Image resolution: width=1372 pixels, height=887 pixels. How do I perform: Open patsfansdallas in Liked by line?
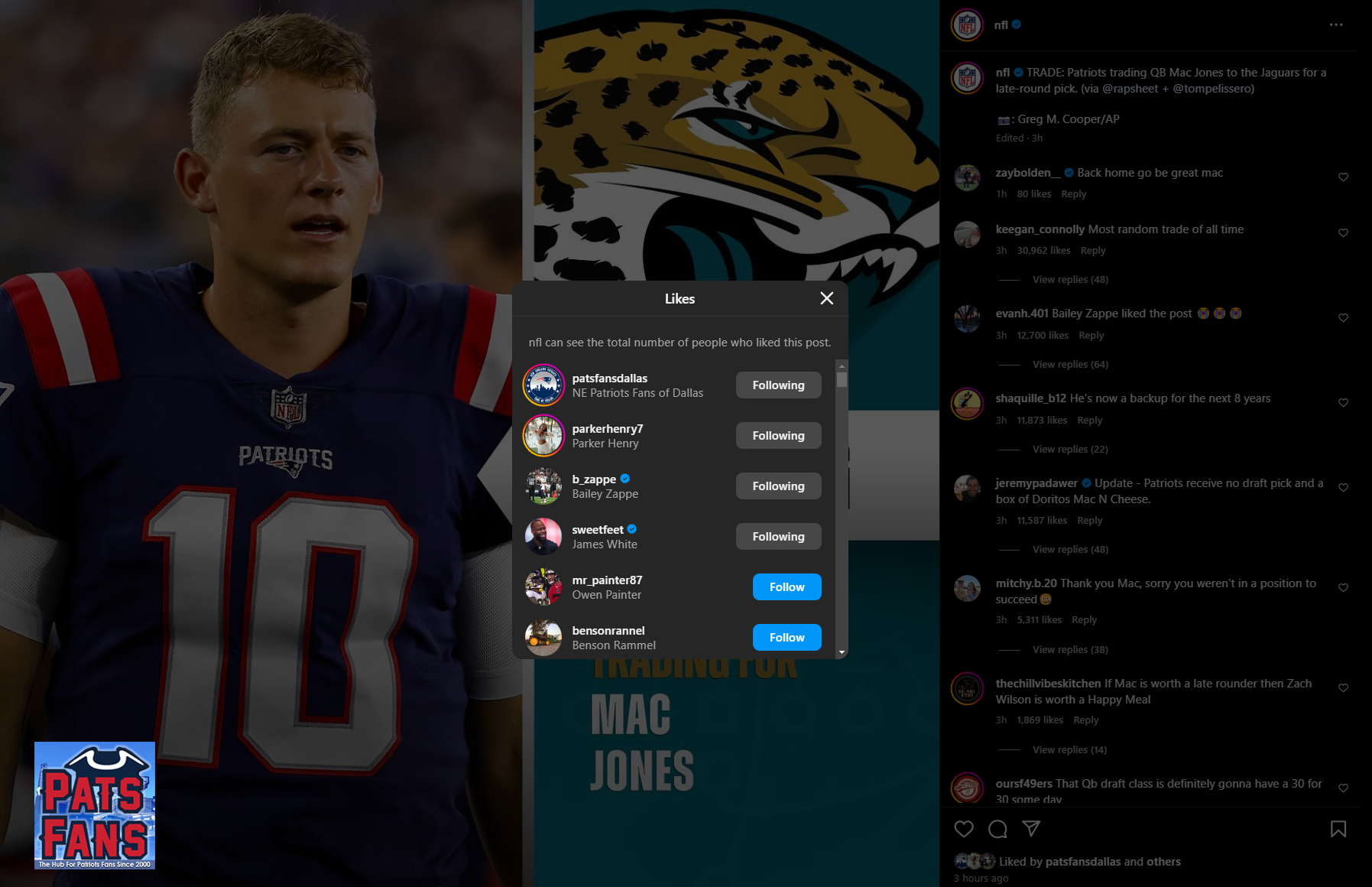(x=1082, y=861)
